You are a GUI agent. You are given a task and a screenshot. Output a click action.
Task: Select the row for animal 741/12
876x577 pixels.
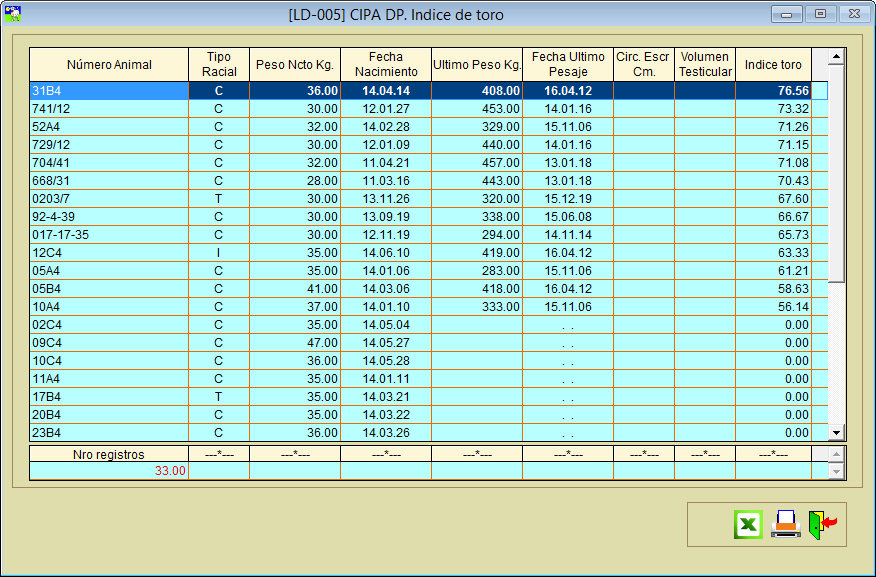click(109, 109)
